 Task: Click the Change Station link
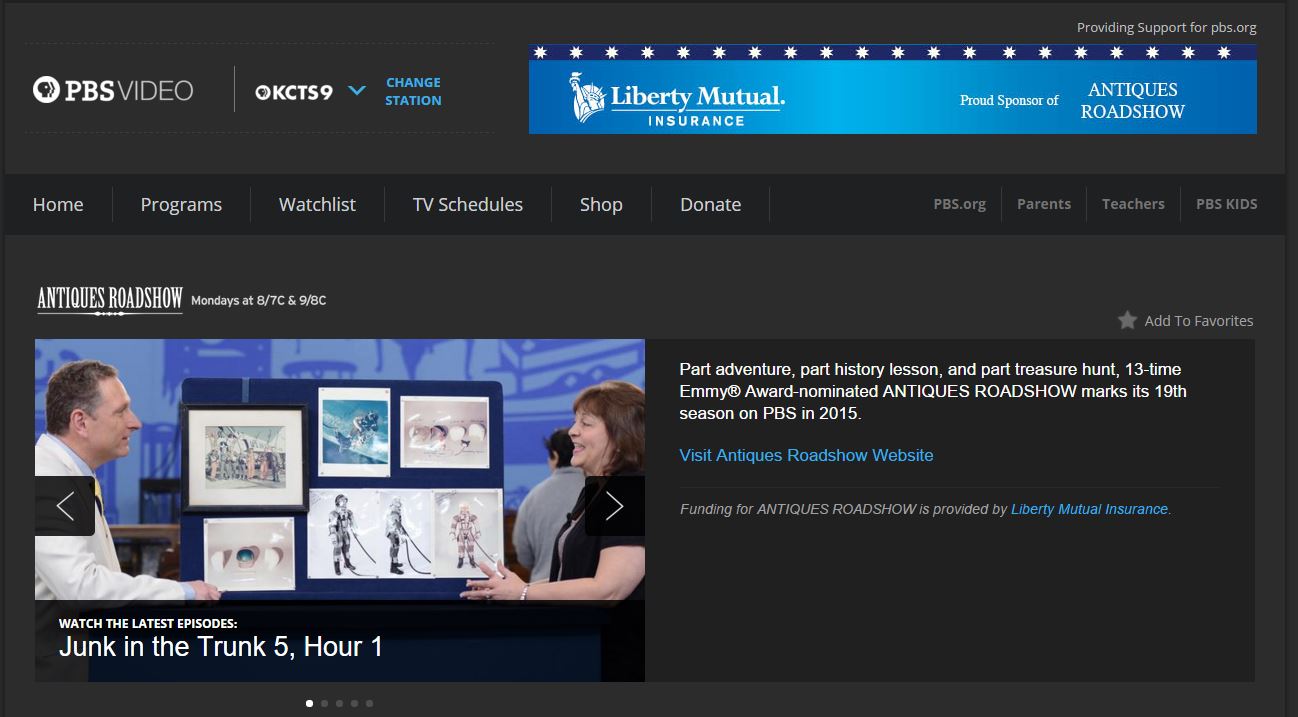pyautogui.click(x=413, y=91)
